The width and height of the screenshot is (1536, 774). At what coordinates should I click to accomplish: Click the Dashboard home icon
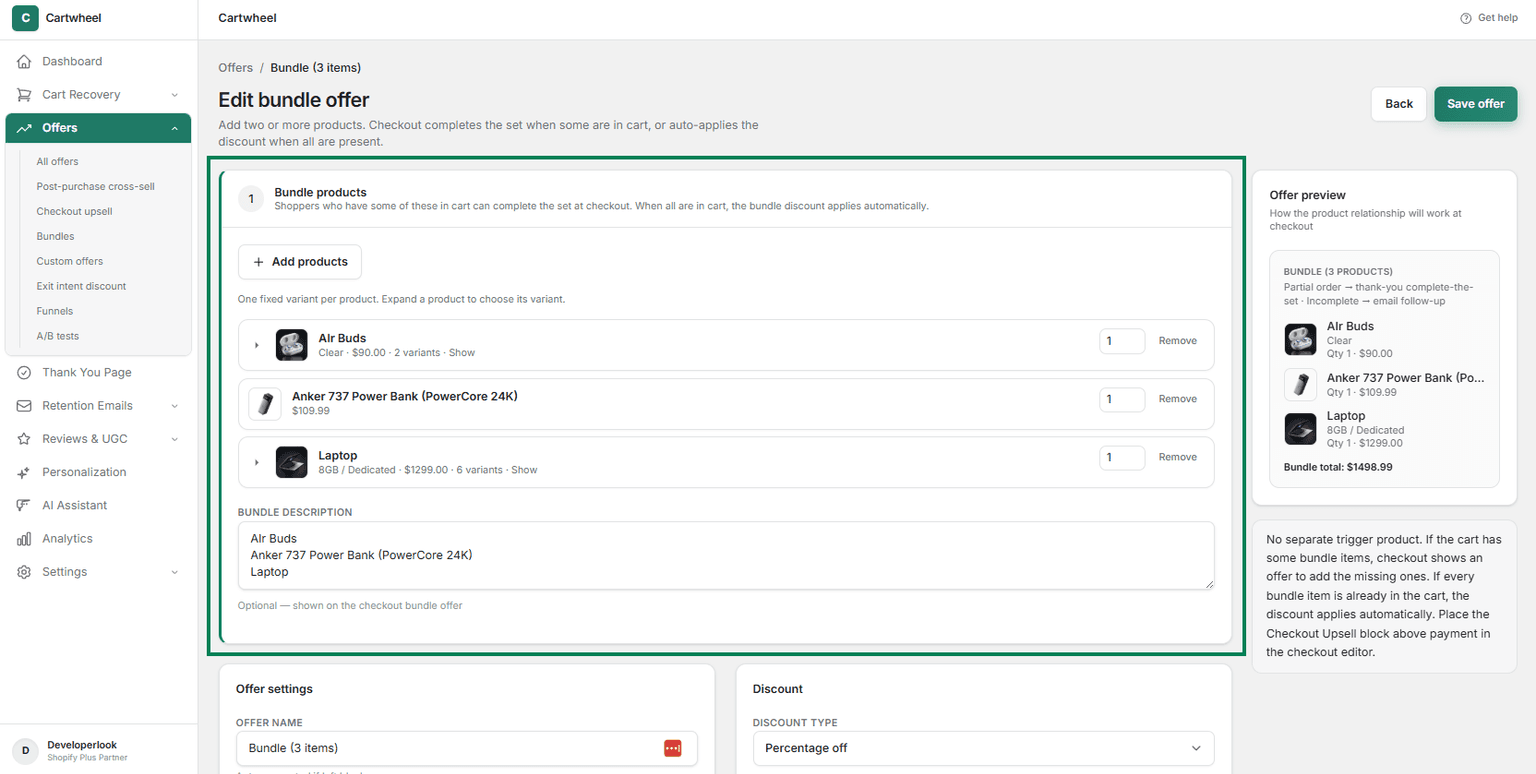(x=24, y=62)
